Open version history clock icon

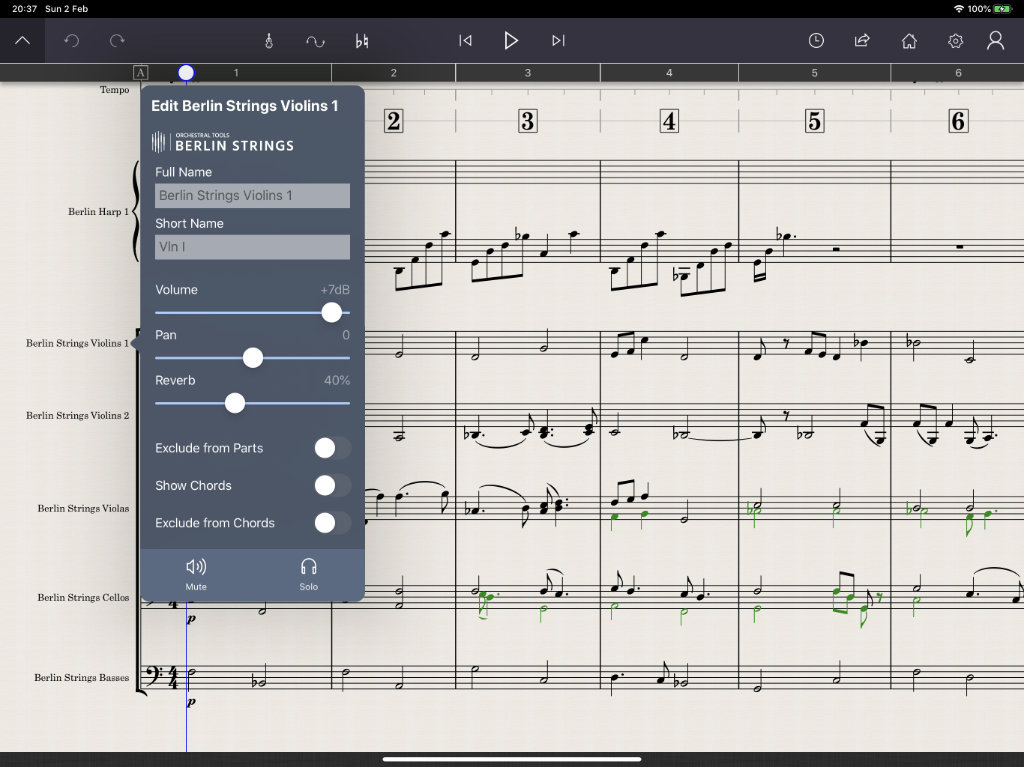point(816,41)
